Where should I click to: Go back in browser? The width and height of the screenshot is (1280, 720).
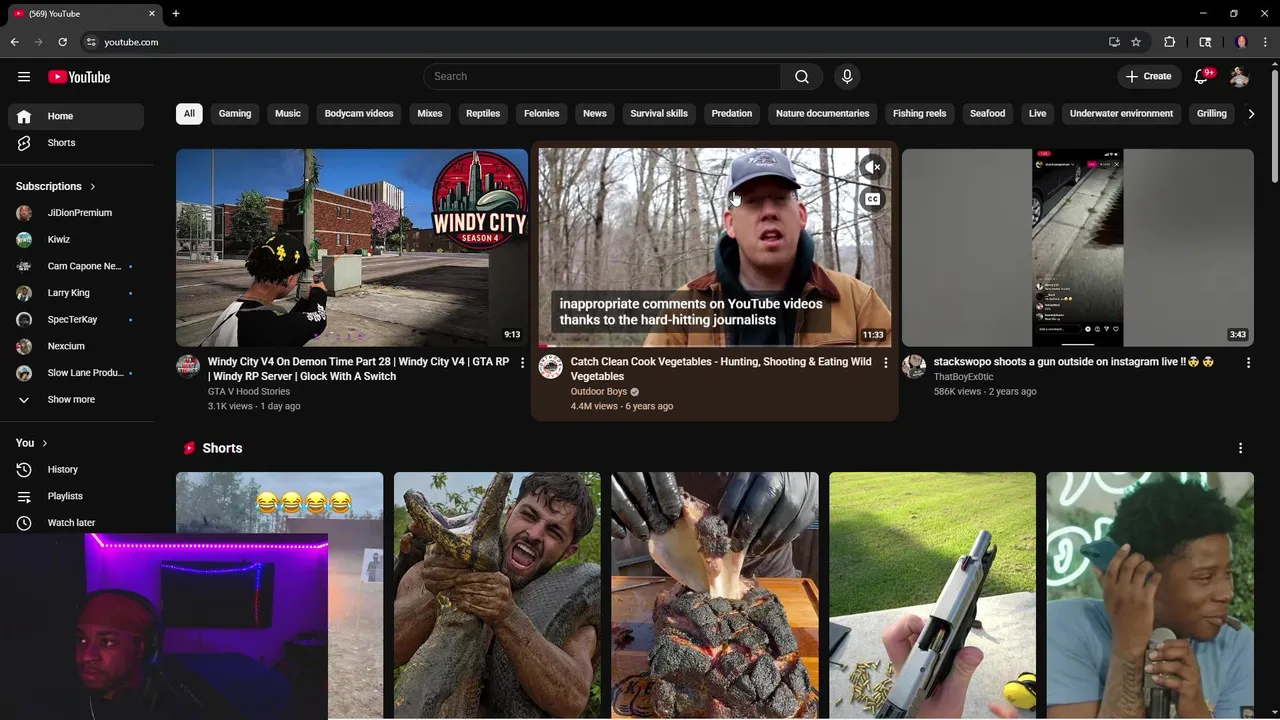(14, 42)
